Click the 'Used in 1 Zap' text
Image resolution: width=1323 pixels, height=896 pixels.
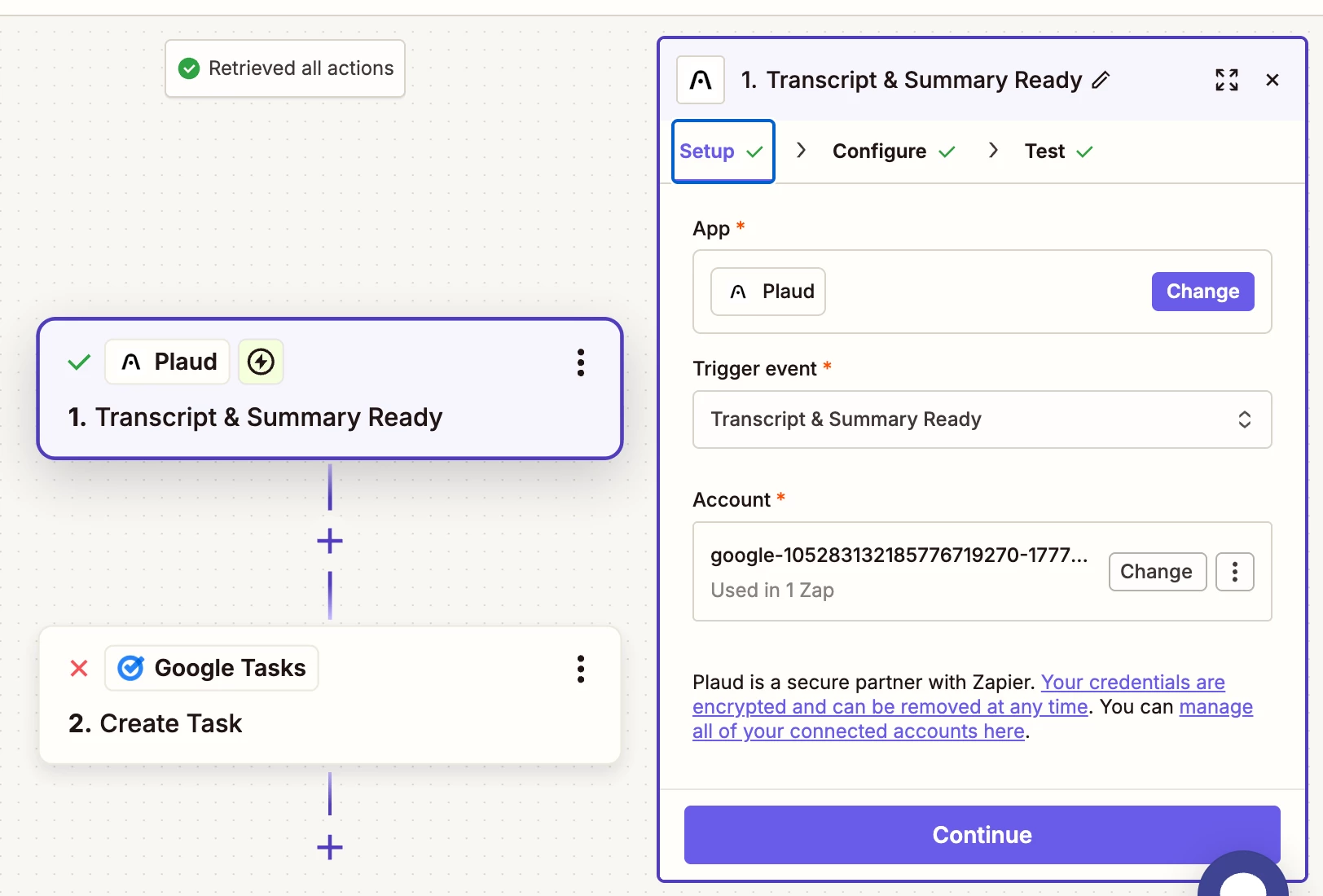(x=772, y=591)
